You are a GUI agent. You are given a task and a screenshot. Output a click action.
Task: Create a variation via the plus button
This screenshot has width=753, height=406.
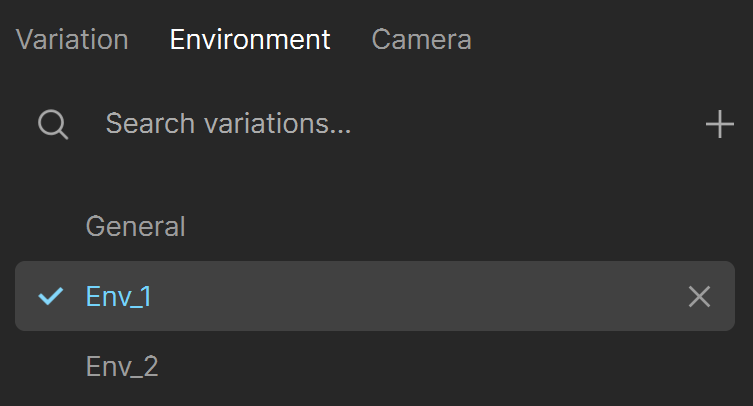click(719, 124)
